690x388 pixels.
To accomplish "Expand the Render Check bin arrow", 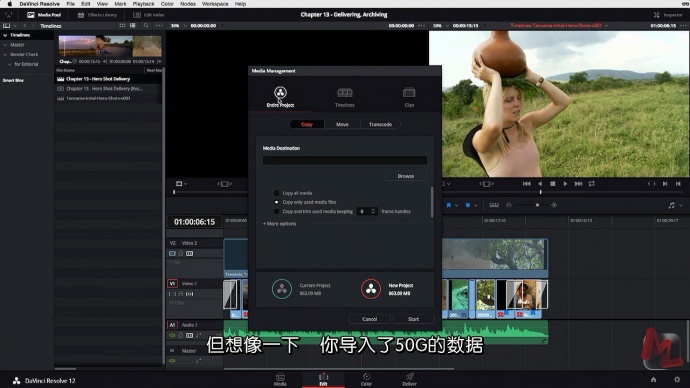I will coord(6,55).
